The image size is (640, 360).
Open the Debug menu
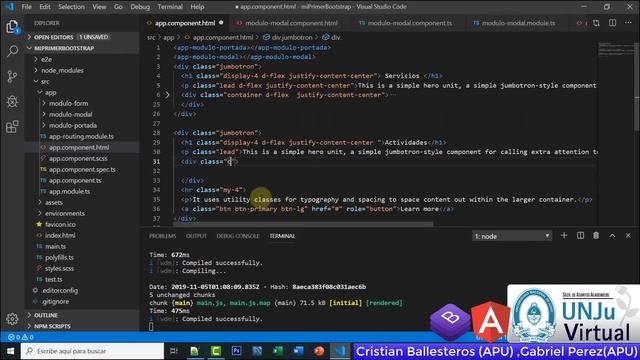pyautogui.click(x=140, y=7)
